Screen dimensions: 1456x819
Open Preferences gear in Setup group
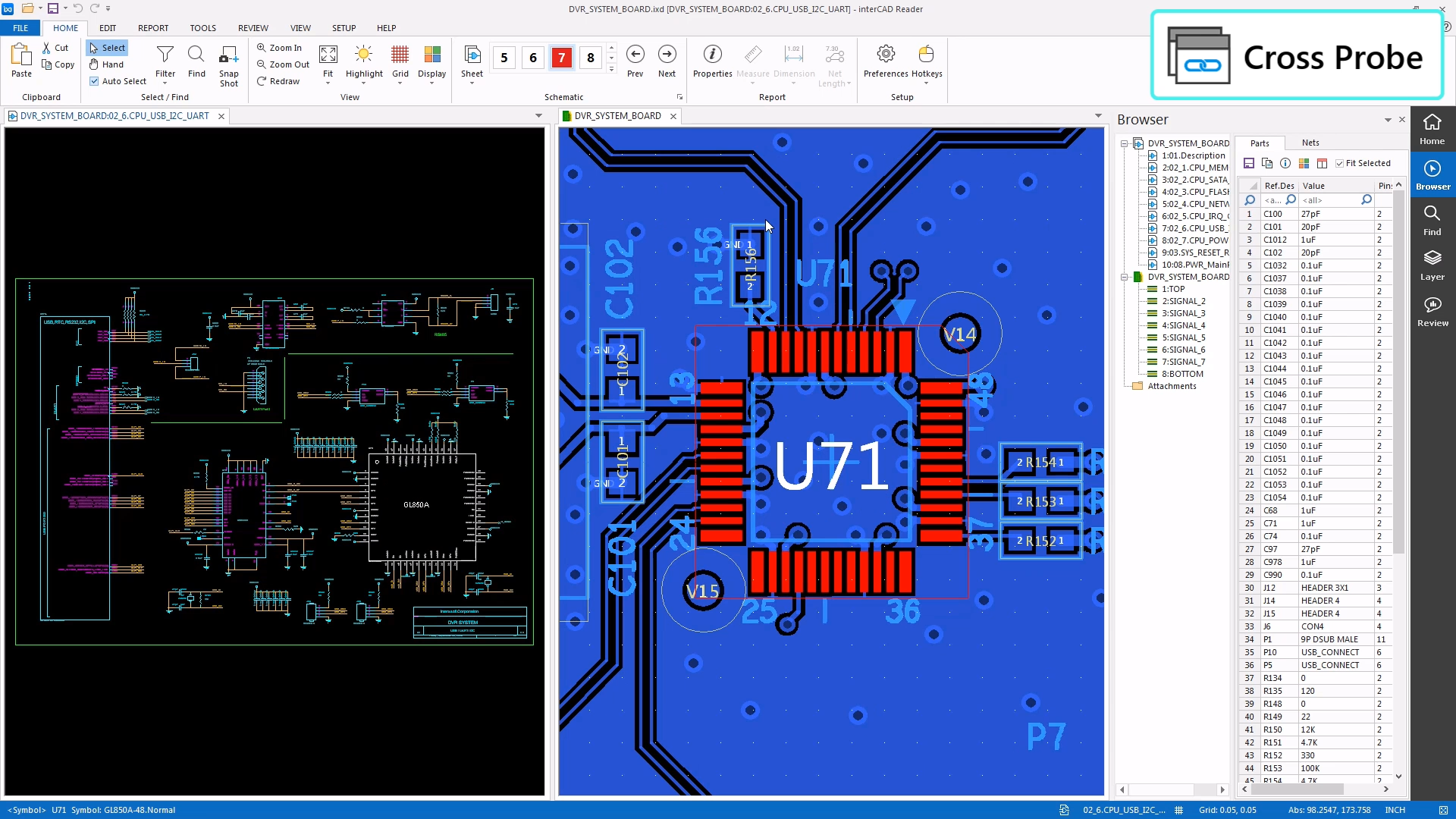click(x=885, y=55)
